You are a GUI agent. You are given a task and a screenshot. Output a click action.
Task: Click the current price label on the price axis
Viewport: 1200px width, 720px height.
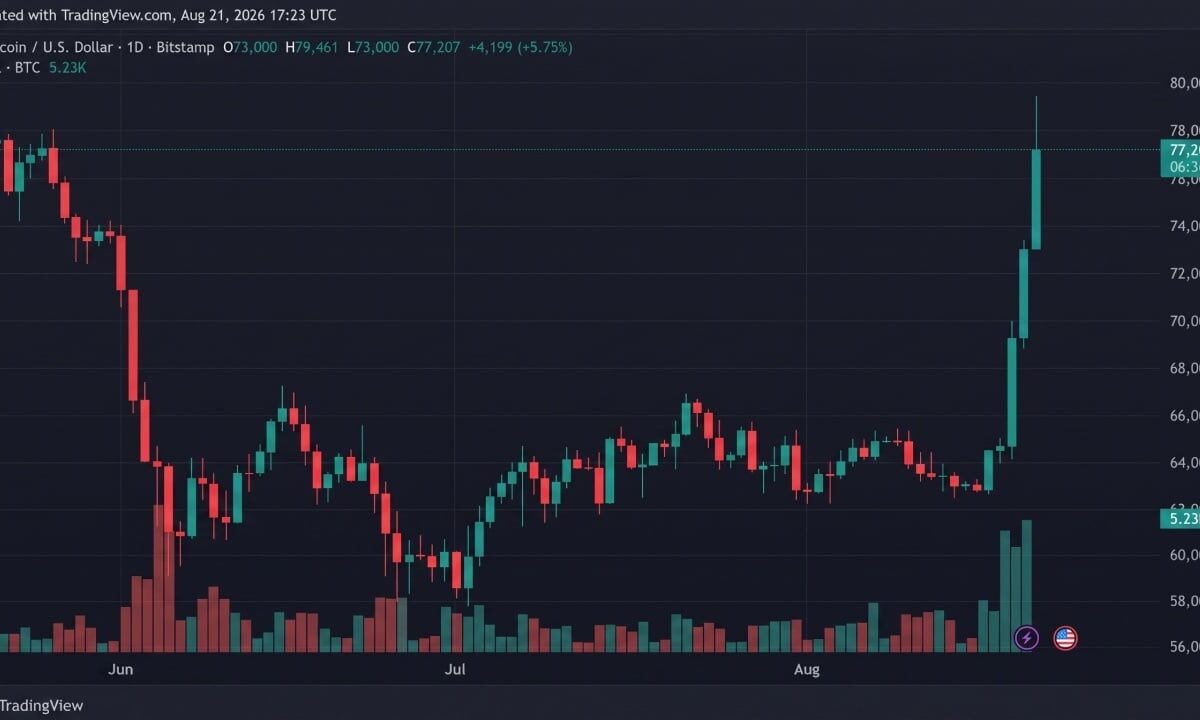pyautogui.click(x=1181, y=149)
